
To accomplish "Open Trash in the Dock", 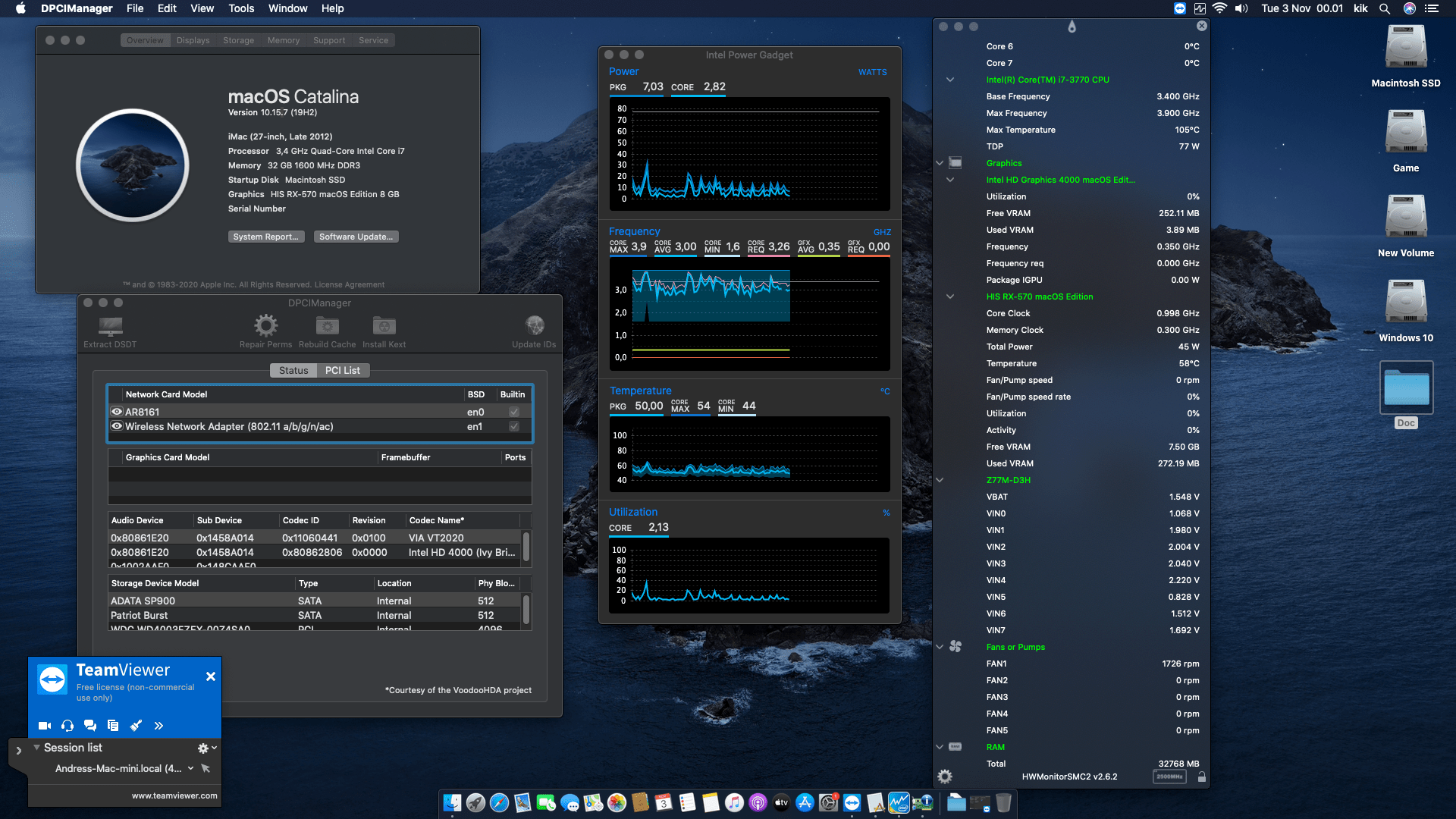I will [x=1003, y=802].
